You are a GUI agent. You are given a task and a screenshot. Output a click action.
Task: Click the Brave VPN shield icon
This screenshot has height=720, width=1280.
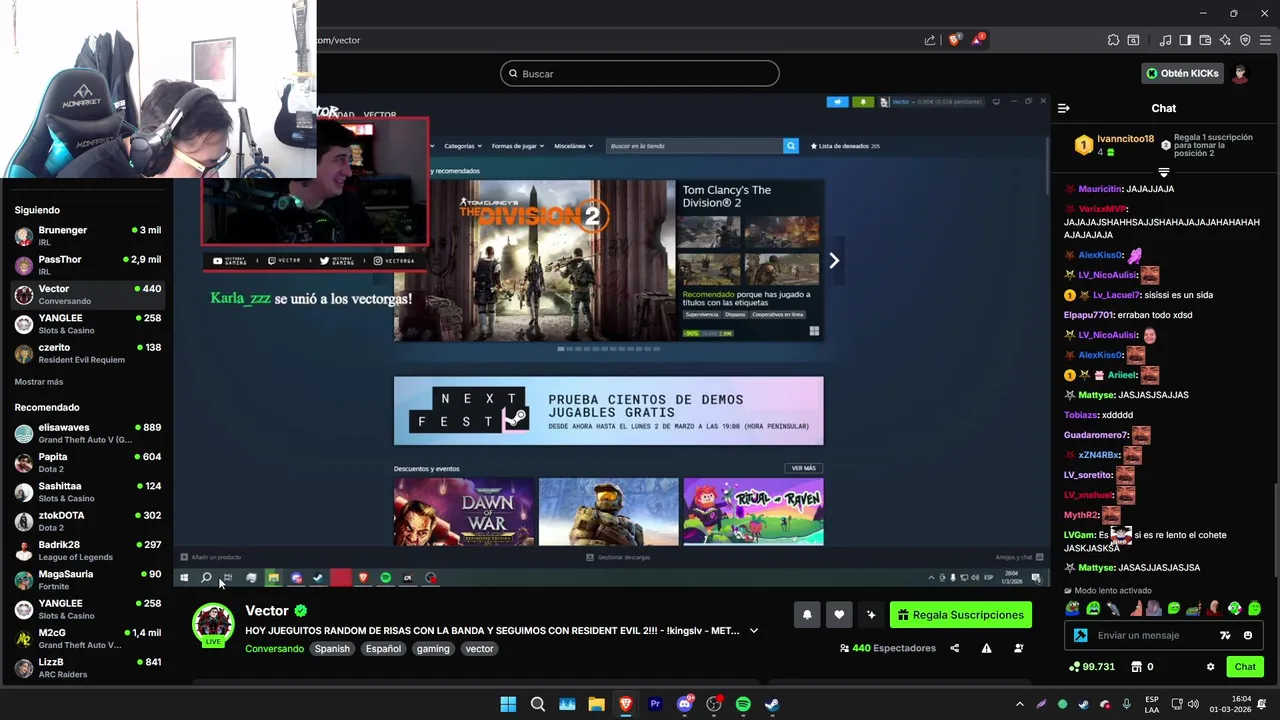1245,40
